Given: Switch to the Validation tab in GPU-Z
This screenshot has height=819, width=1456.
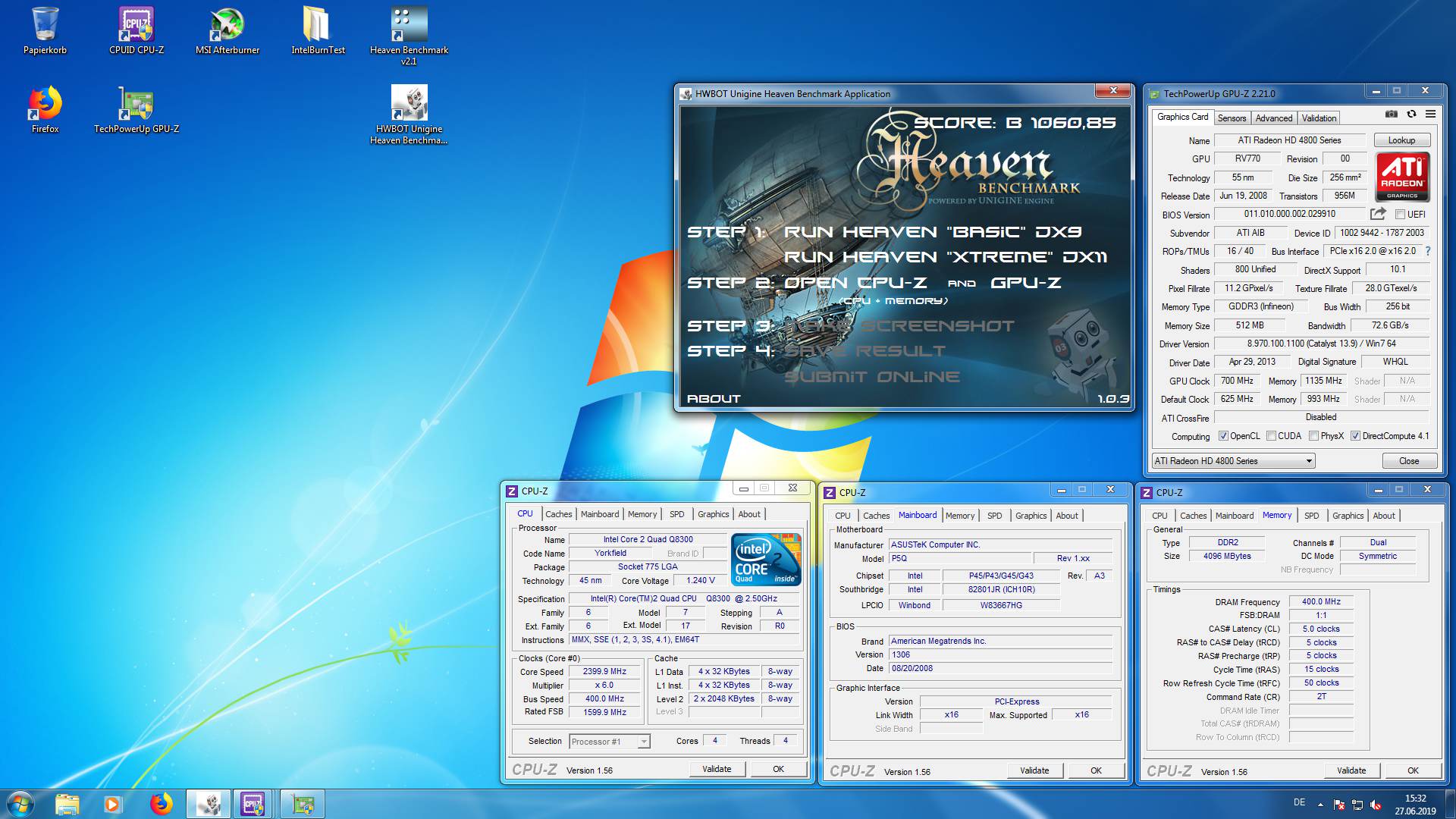Looking at the screenshot, I should [x=1319, y=118].
